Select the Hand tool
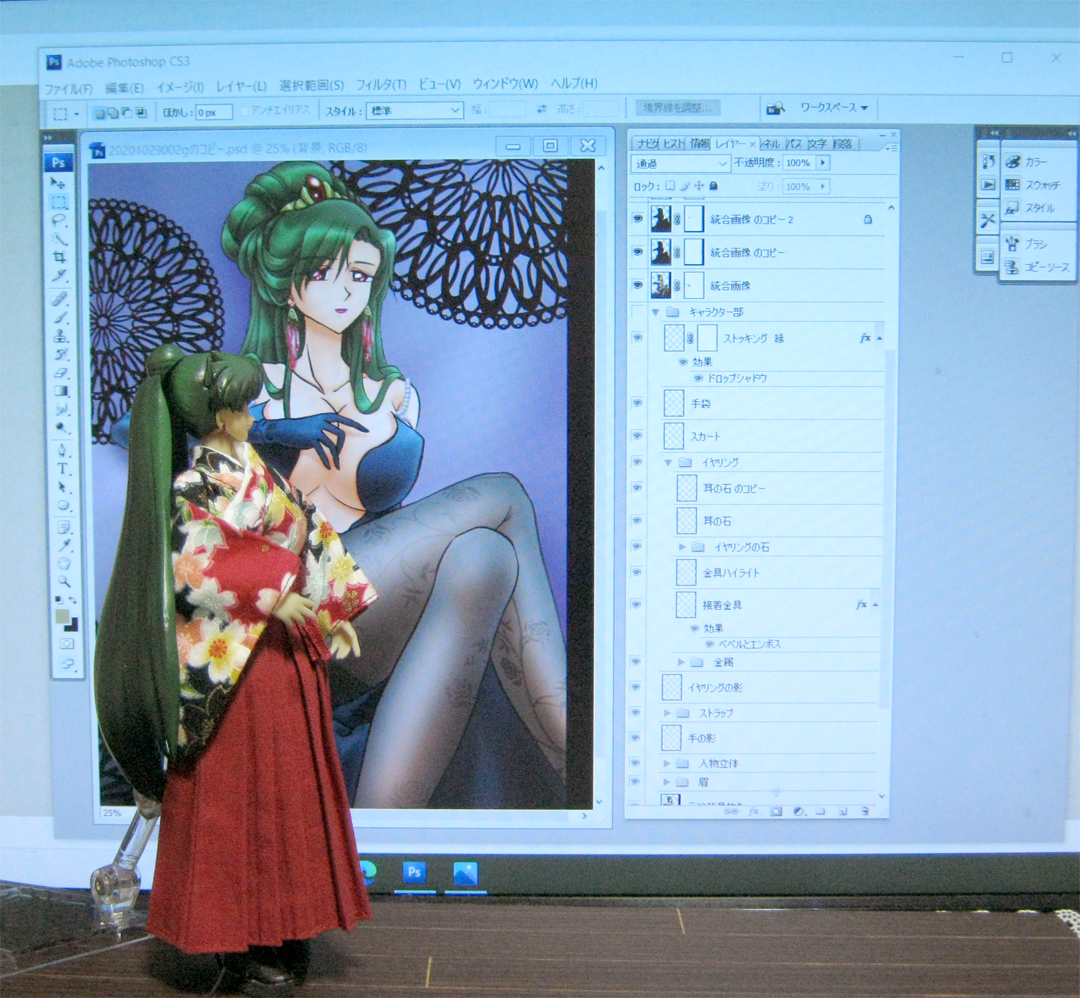Image resolution: width=1080 pixels, height=998 pixels. [x=64, y=563]
